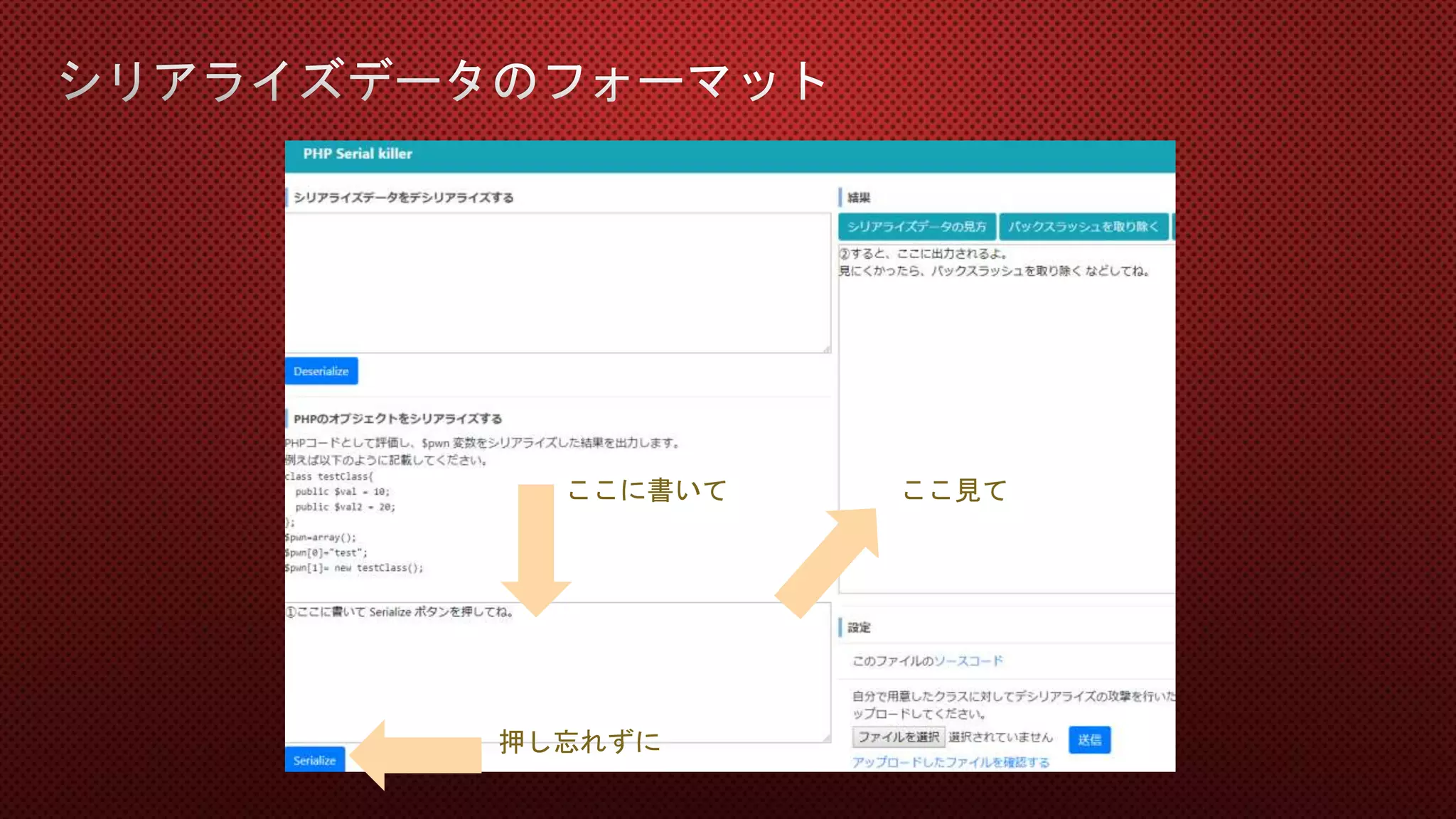
Task: Click the 結果 section heading
Action: [x=859, y=198]
